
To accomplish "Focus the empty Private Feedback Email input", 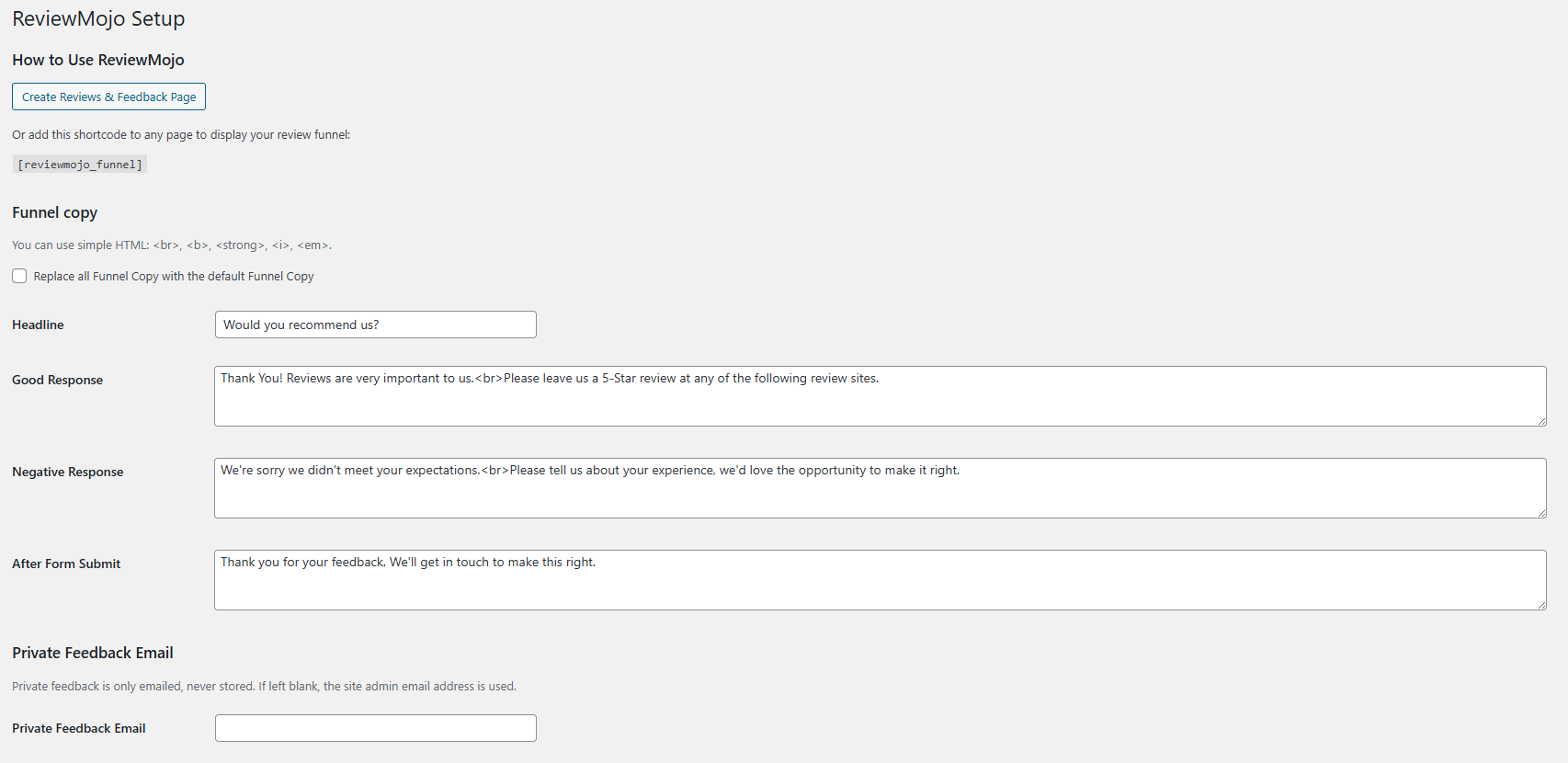I will (x=375, y=728).
